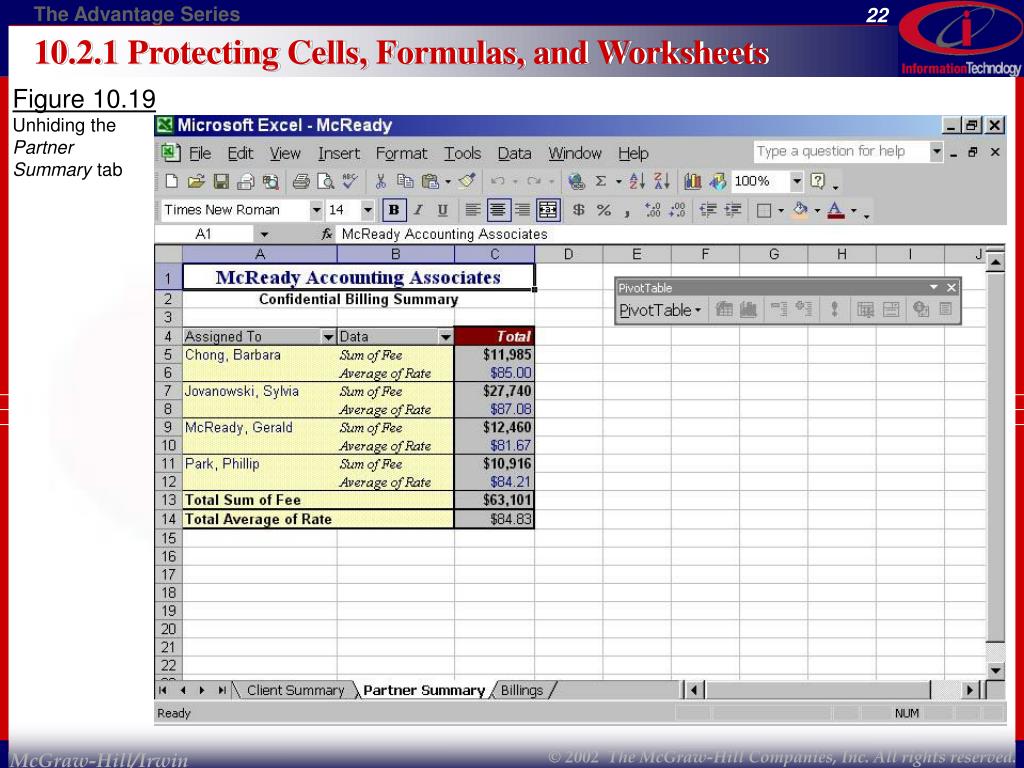Select the $63,101 total cell

pyautogui.click(x=494, y=501)
